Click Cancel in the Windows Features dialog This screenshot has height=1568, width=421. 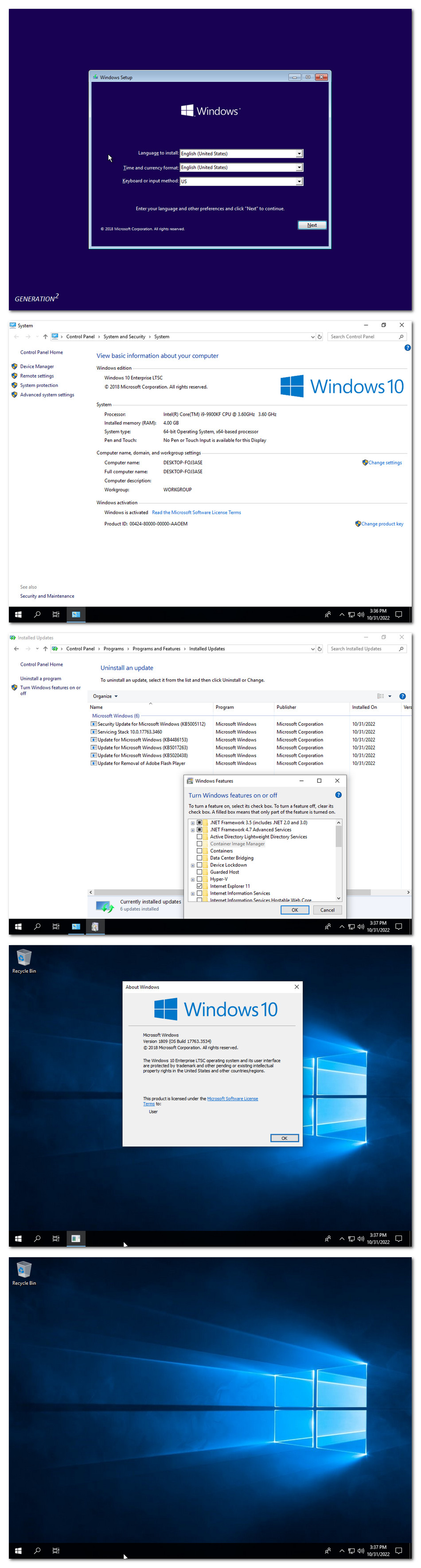point(328,910)
